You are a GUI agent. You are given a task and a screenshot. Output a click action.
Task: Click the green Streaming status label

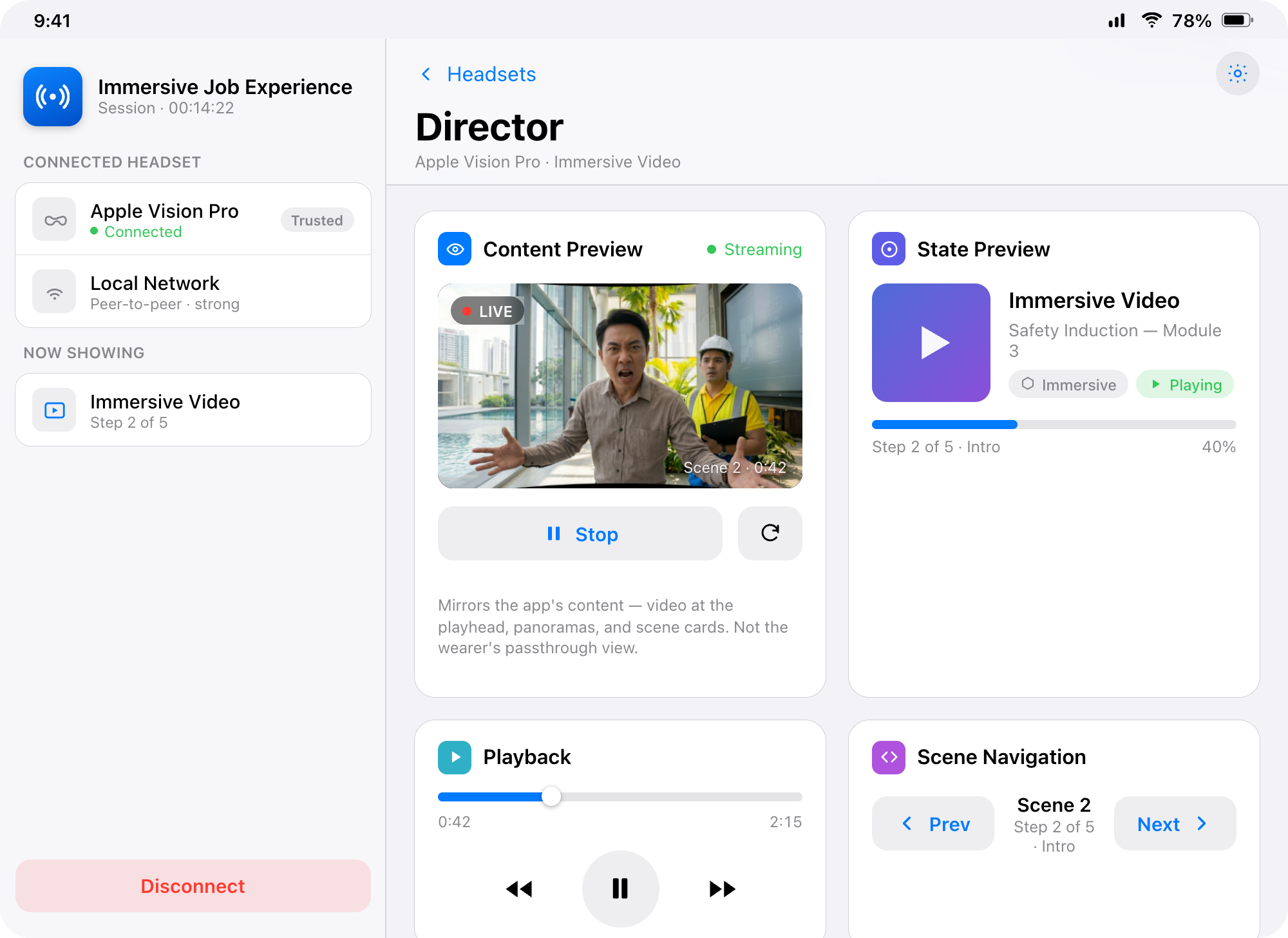click(755, 249)
